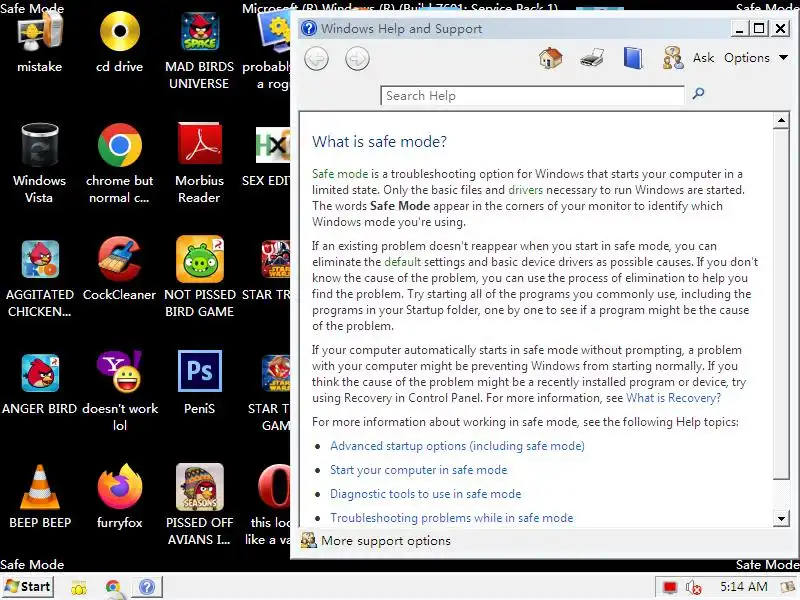Open 'Start your computer in safe mode' link
800x600 pixels.
coord(418,470)
